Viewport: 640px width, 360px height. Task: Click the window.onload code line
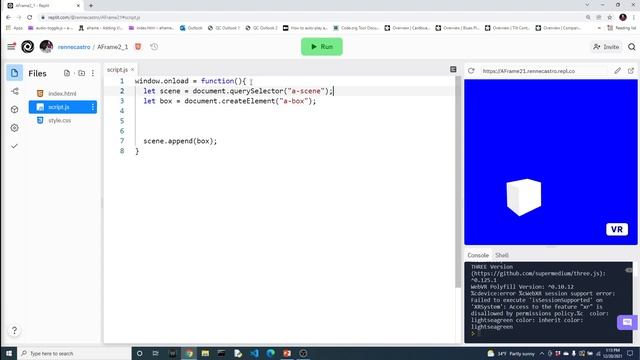(x=190, y=81)
